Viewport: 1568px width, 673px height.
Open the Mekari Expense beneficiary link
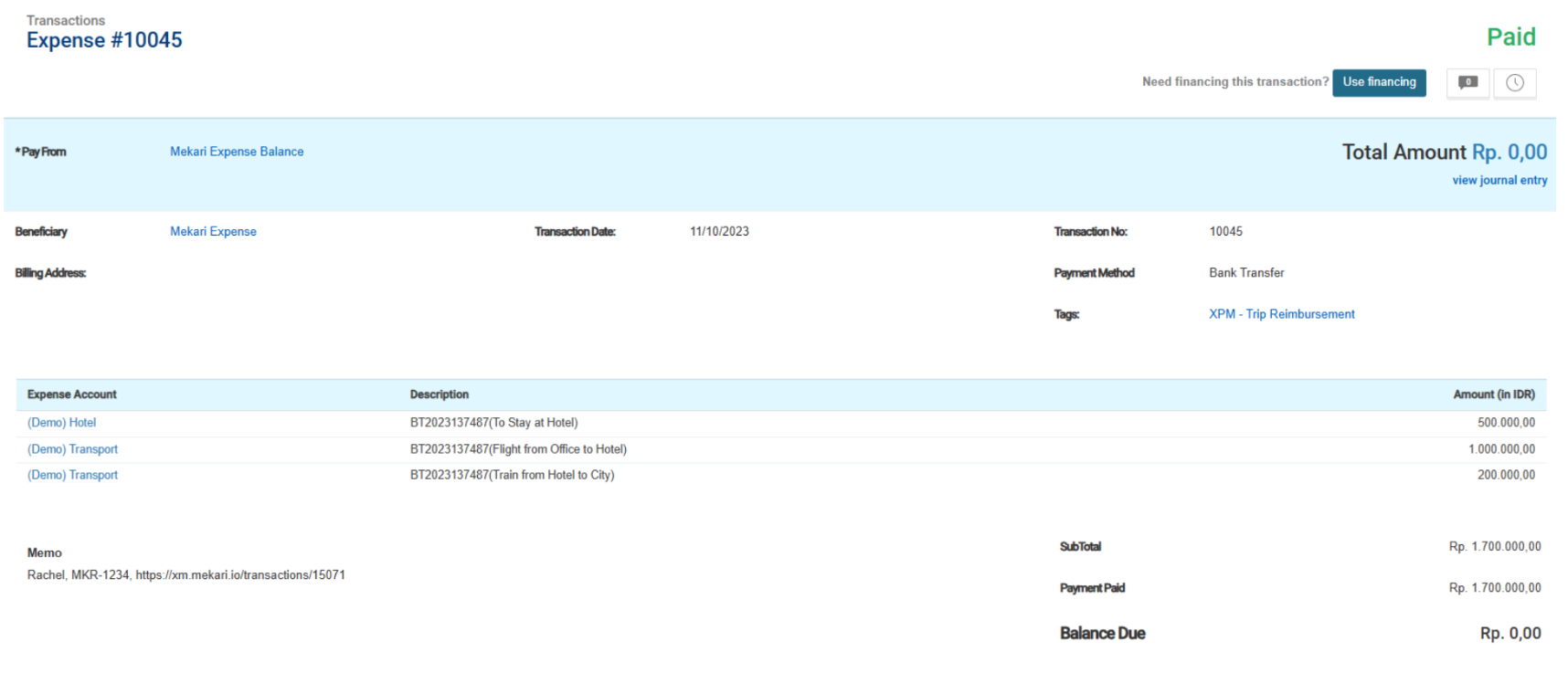pyautogui.click(x=213, y=232)
